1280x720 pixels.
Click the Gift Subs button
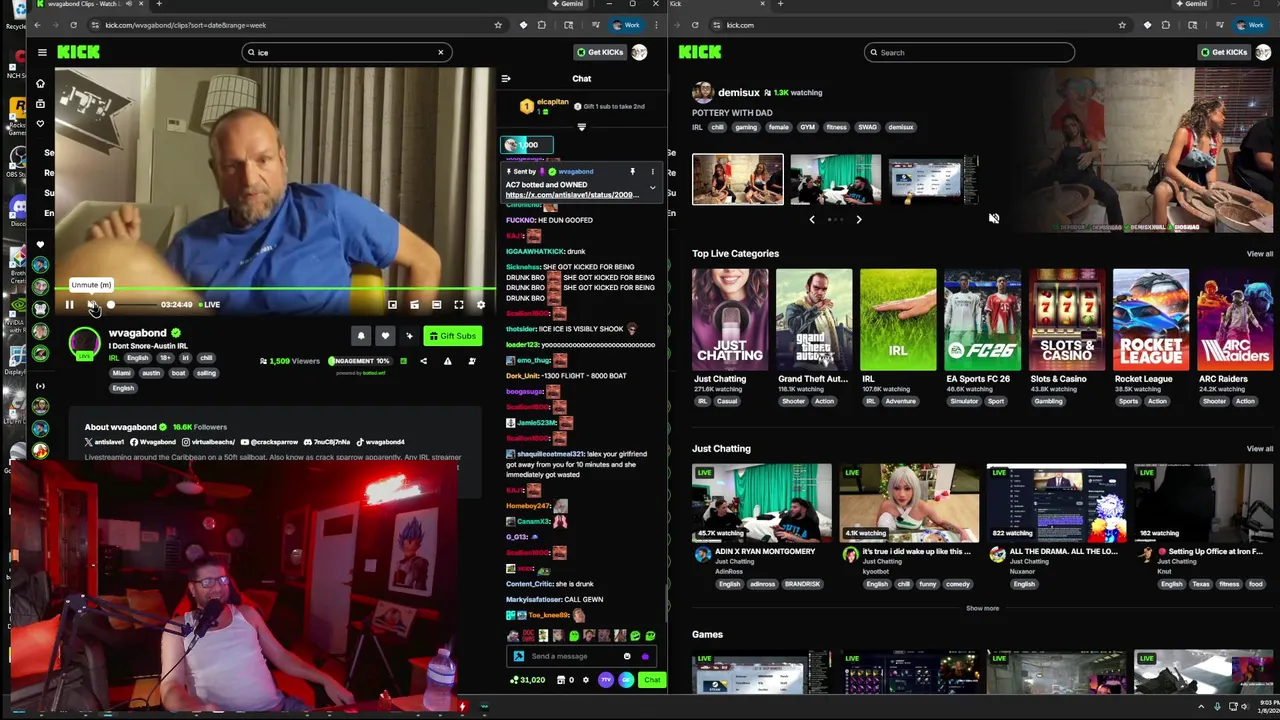pyautogui.click(x=452, y=336)
